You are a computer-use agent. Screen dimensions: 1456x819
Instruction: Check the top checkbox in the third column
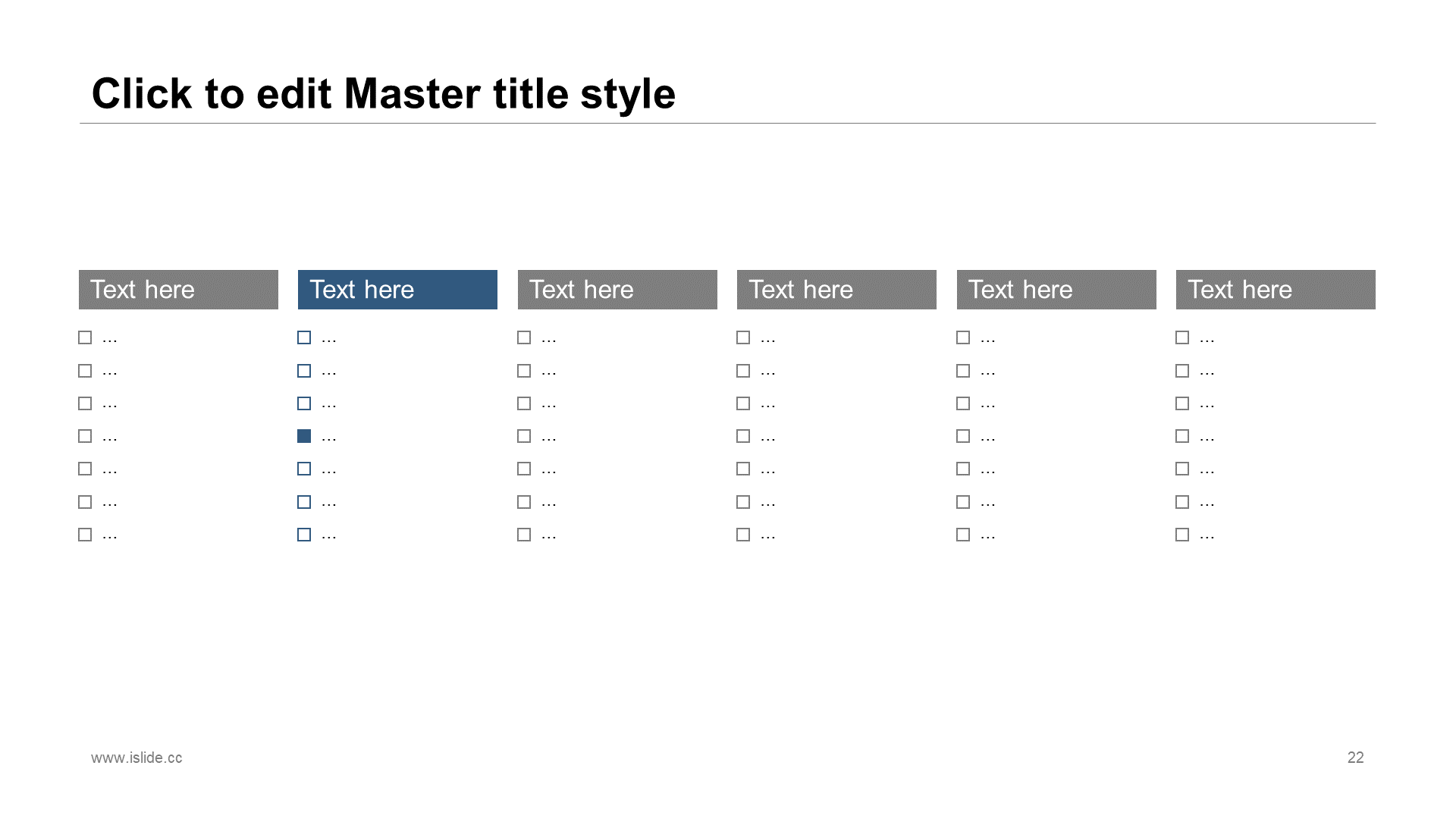[x=524, y=337]
